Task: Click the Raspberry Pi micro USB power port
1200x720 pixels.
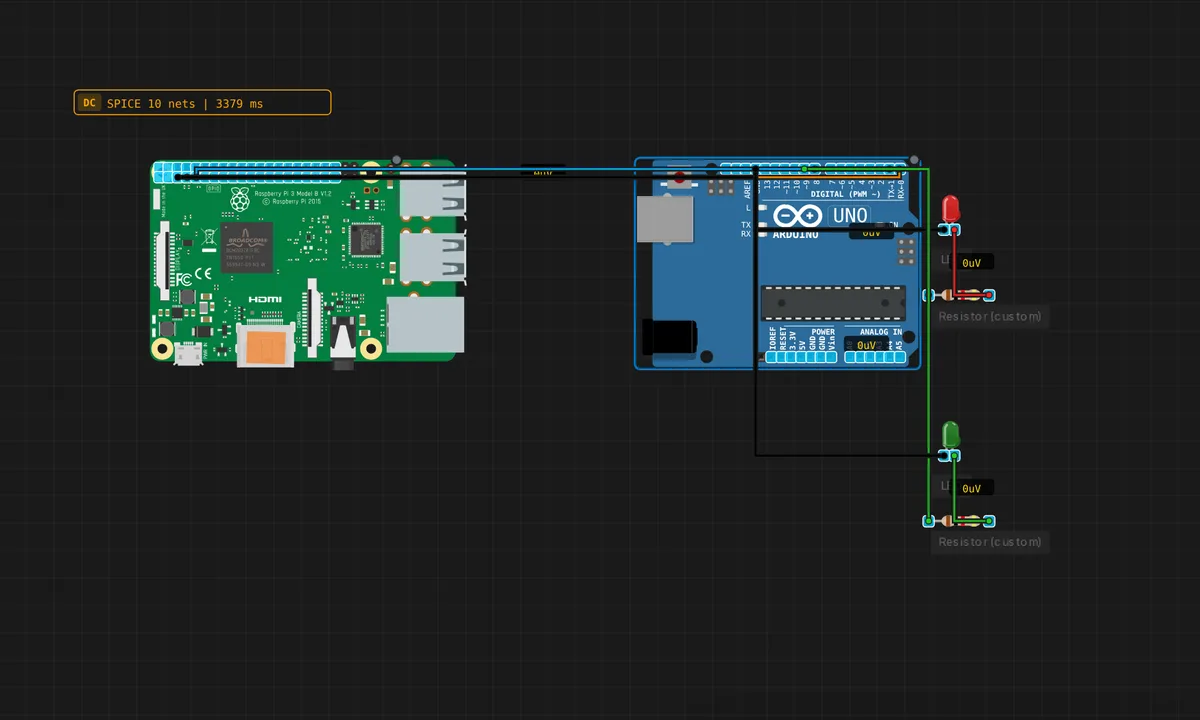Action: coord(187,352)
